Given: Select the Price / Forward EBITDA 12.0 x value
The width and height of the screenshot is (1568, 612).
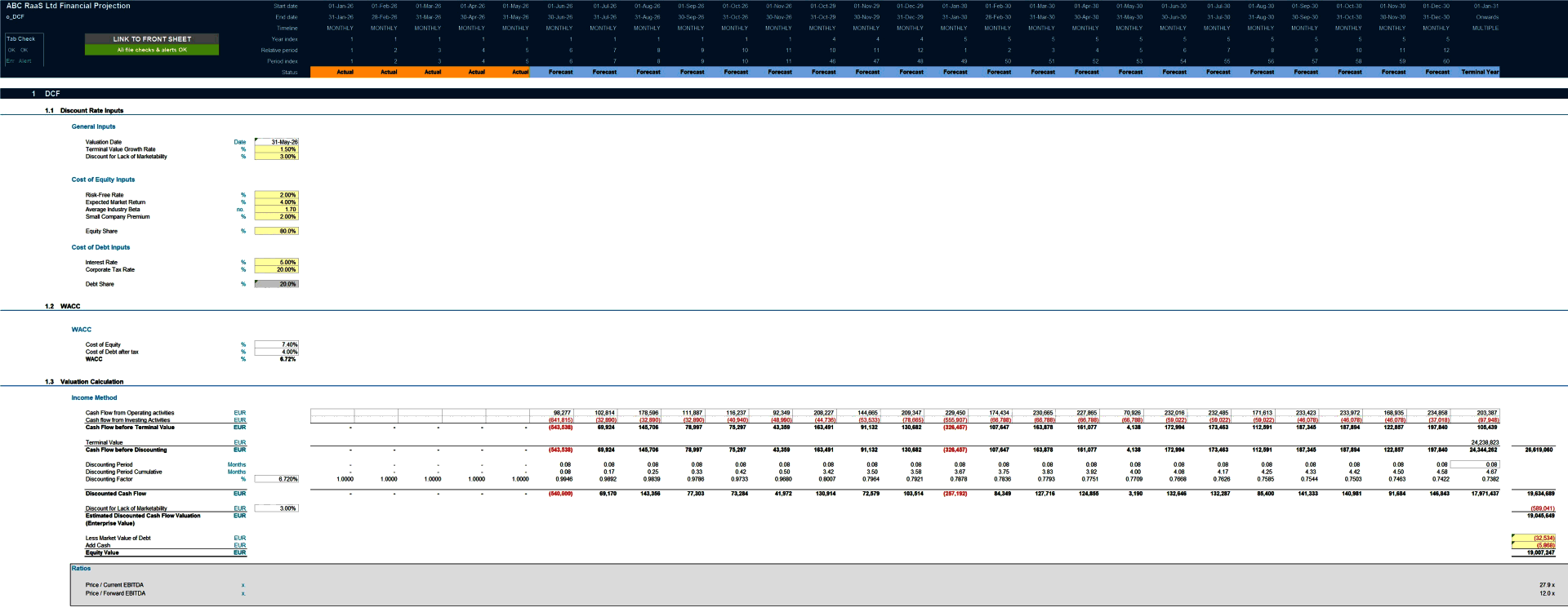Looking at the screenshot, I should (x=1547, y=593).
